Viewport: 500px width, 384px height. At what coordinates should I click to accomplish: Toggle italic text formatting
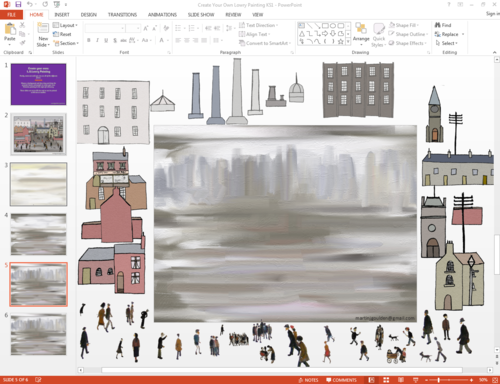tap(97, 40)
